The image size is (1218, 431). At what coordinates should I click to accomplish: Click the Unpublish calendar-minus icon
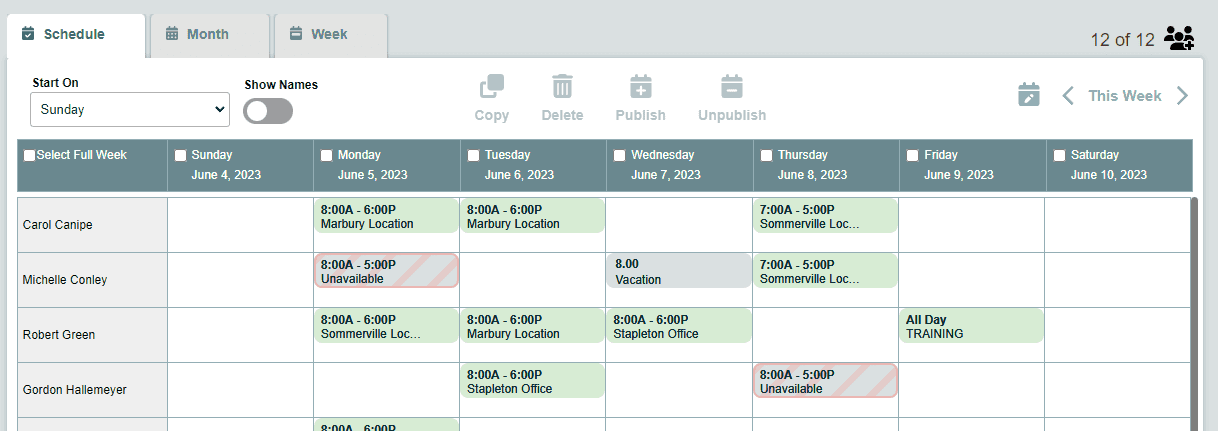[732, 86]
